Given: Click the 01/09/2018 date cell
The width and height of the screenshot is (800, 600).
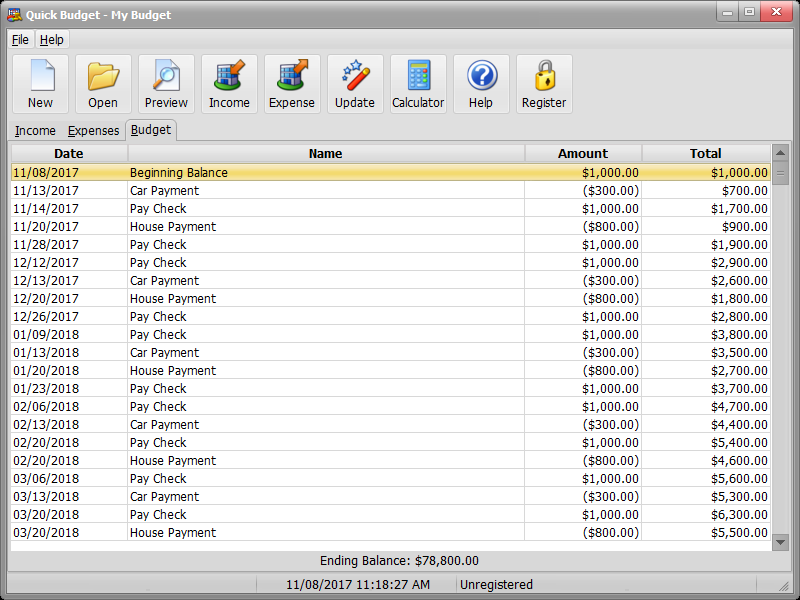Looking at the screenshot, I should tap(69, 335).
